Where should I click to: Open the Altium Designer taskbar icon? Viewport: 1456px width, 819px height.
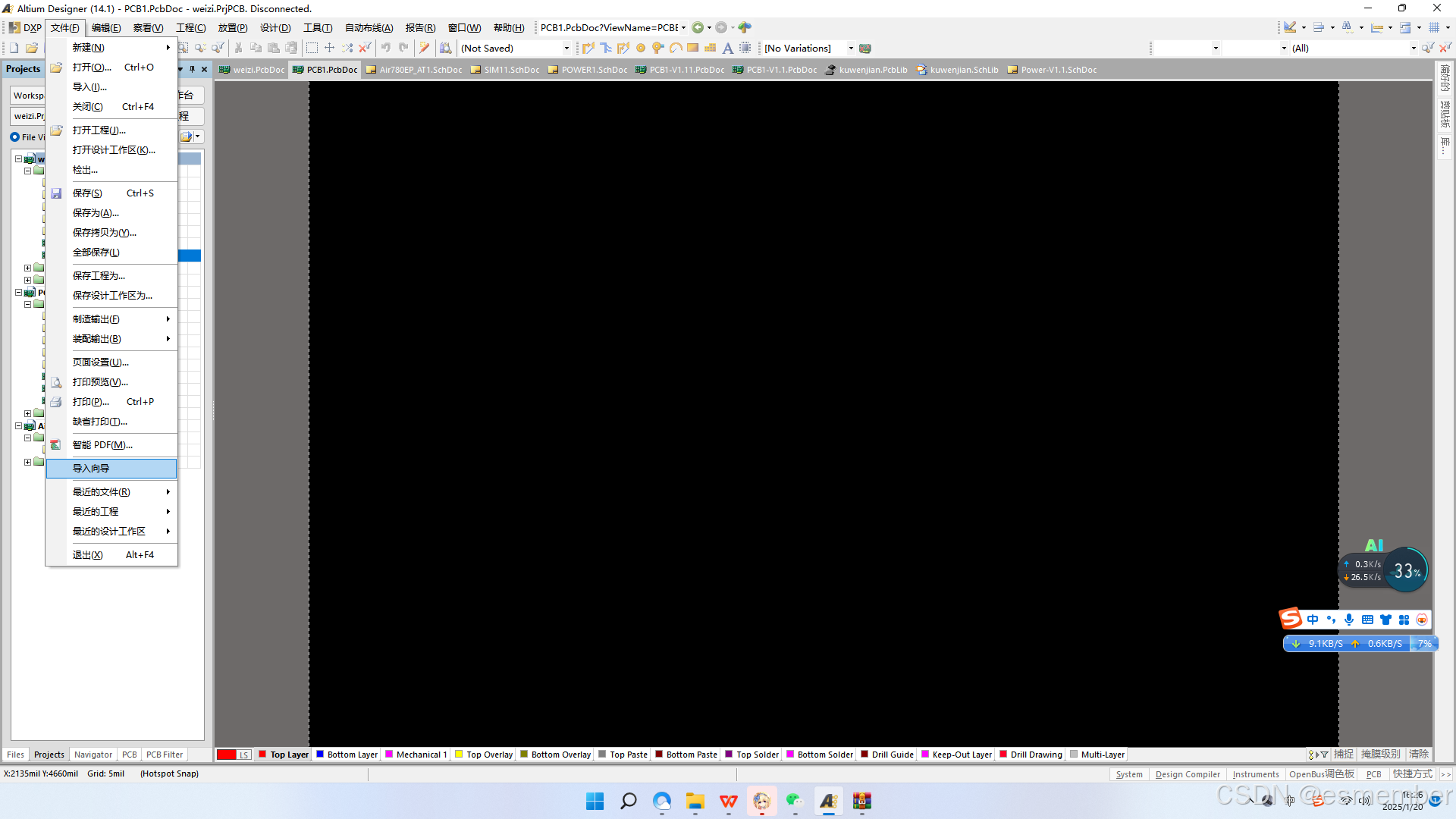[828, 801]
